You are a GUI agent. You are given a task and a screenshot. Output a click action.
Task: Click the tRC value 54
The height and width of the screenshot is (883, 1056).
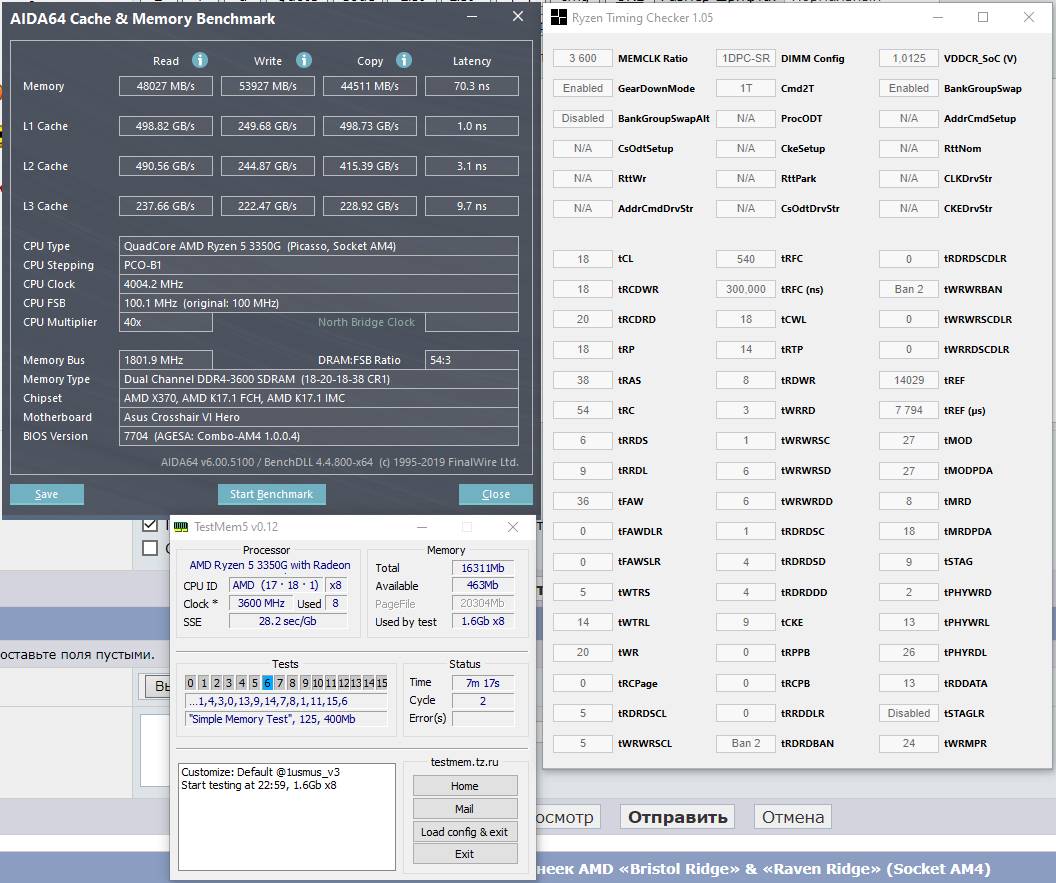tap(583, 410)
